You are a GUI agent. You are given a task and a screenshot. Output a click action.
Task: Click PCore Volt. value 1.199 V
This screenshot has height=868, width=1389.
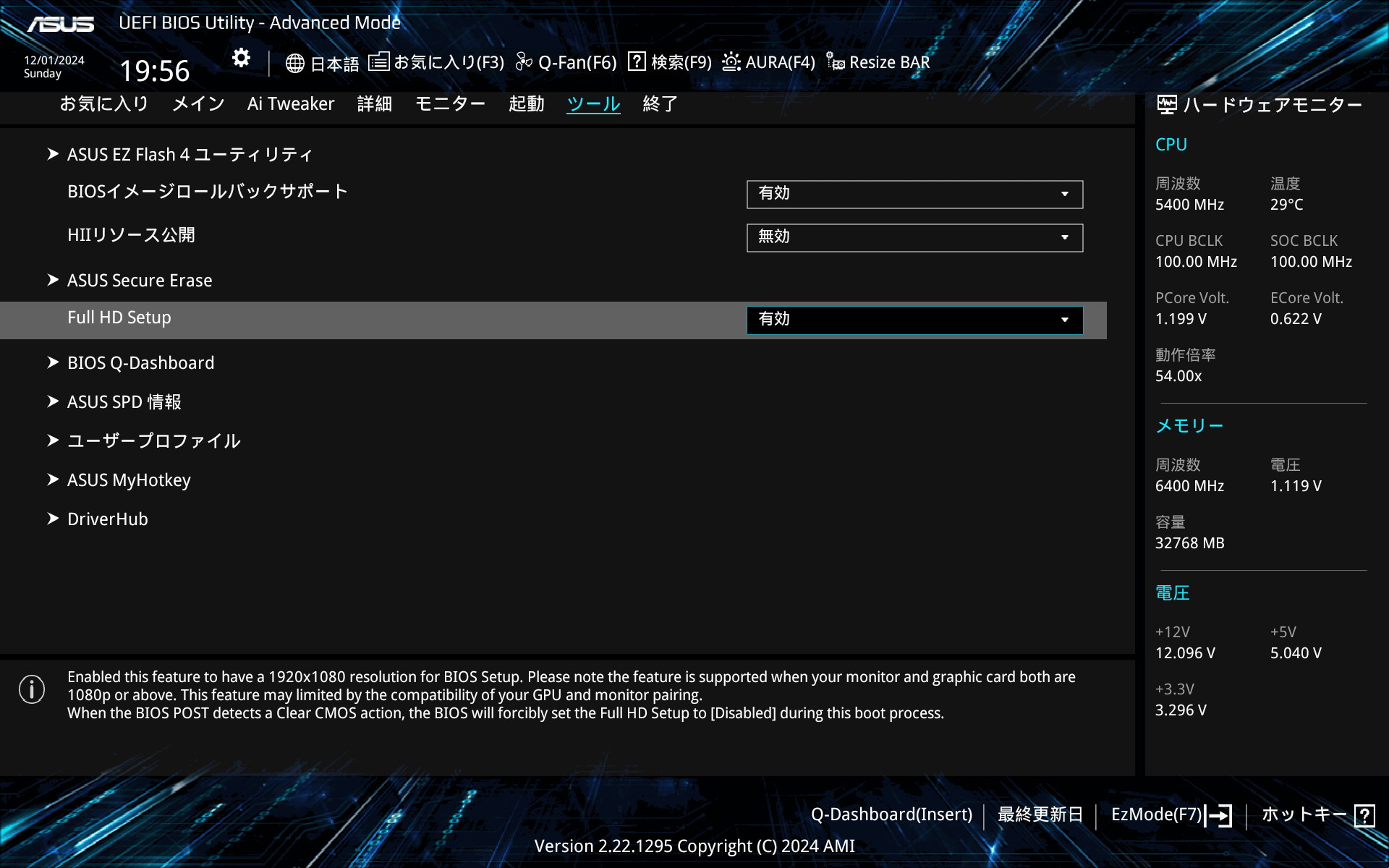(1181, 319)
